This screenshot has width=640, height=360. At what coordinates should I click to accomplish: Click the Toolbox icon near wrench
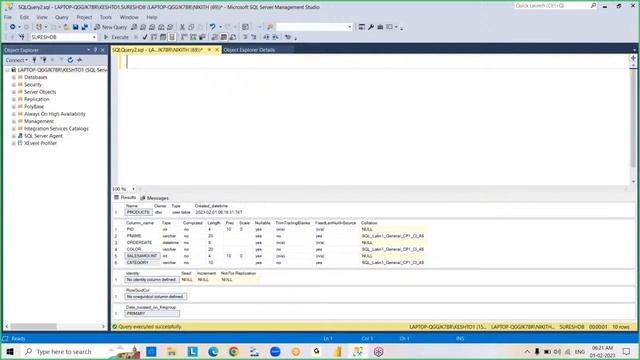click(380, 27)
